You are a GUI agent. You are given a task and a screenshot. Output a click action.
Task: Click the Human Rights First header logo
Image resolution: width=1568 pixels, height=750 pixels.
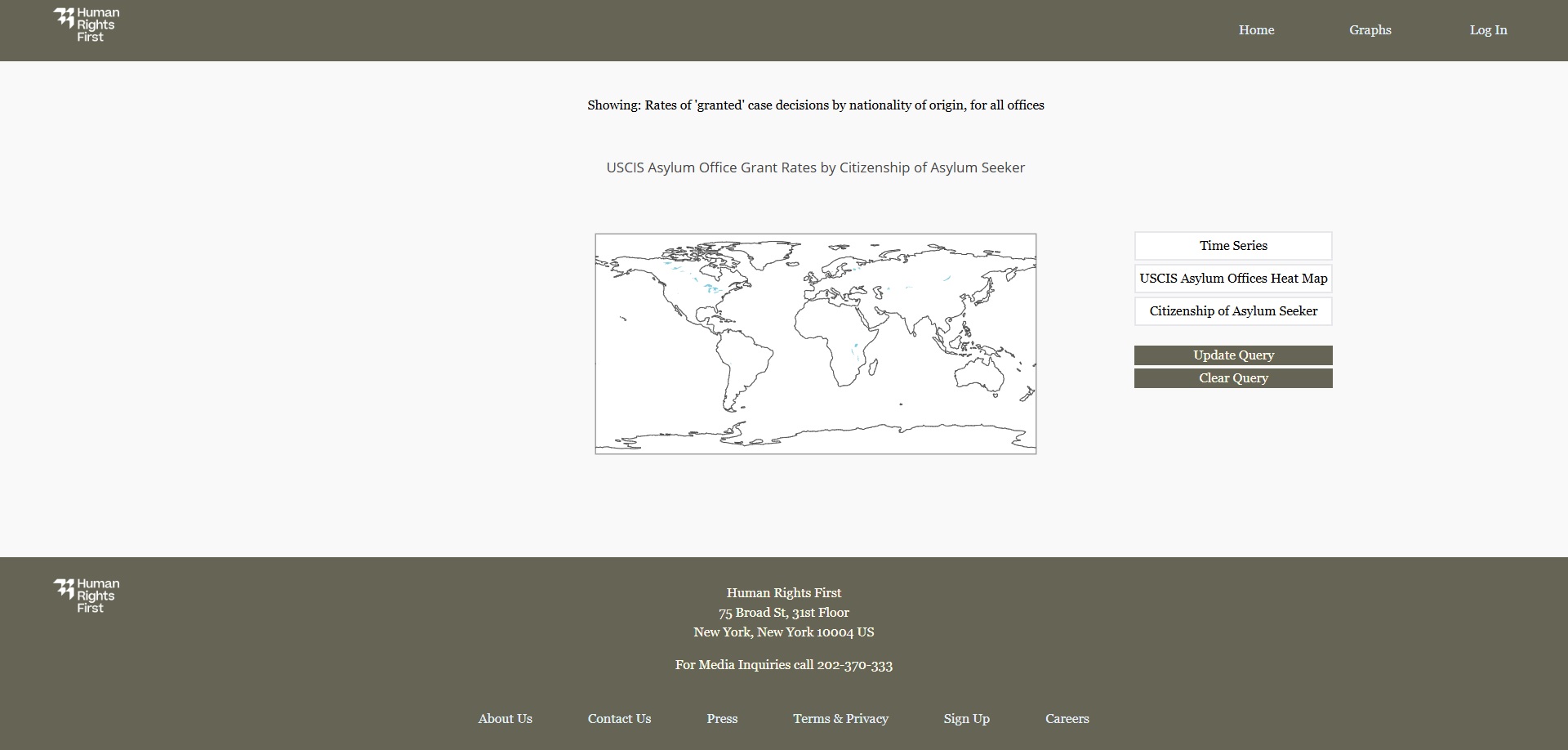click(87, 25)
